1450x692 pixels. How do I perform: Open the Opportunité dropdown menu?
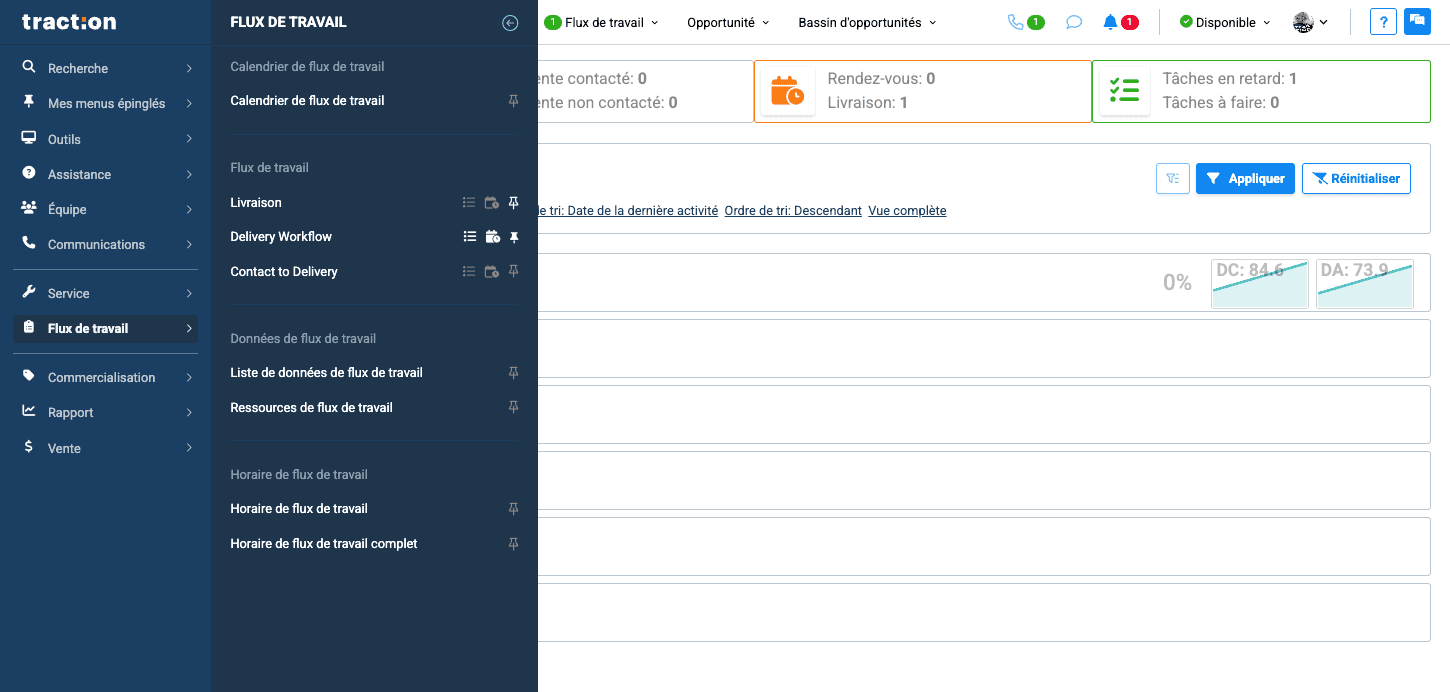(x=728, y=22)
